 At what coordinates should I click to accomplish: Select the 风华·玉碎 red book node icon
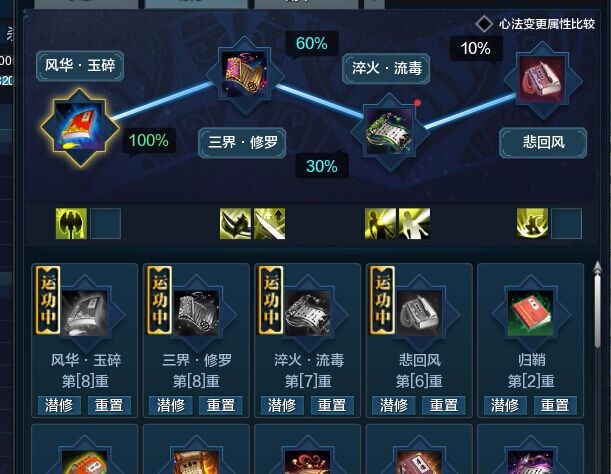point(80,127)
